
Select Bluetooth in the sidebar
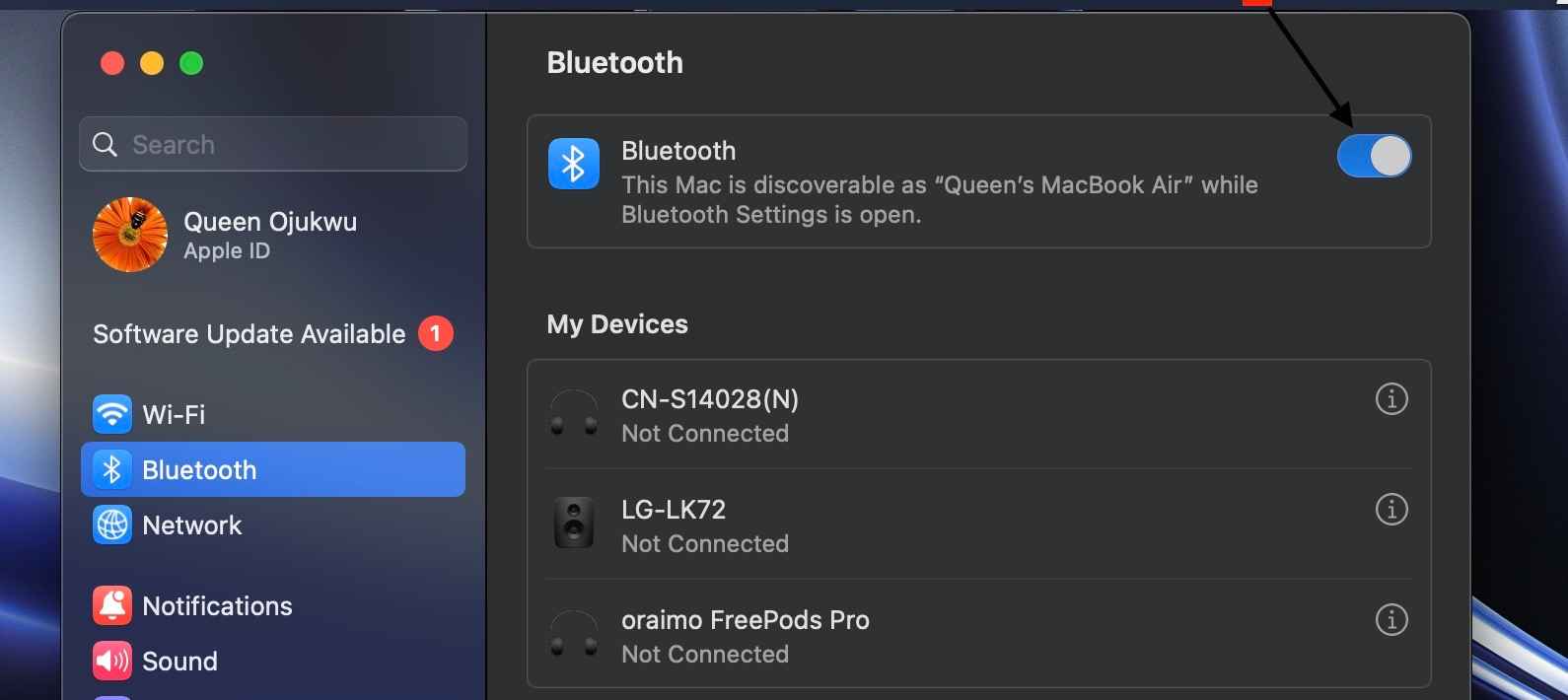point(273,469)
